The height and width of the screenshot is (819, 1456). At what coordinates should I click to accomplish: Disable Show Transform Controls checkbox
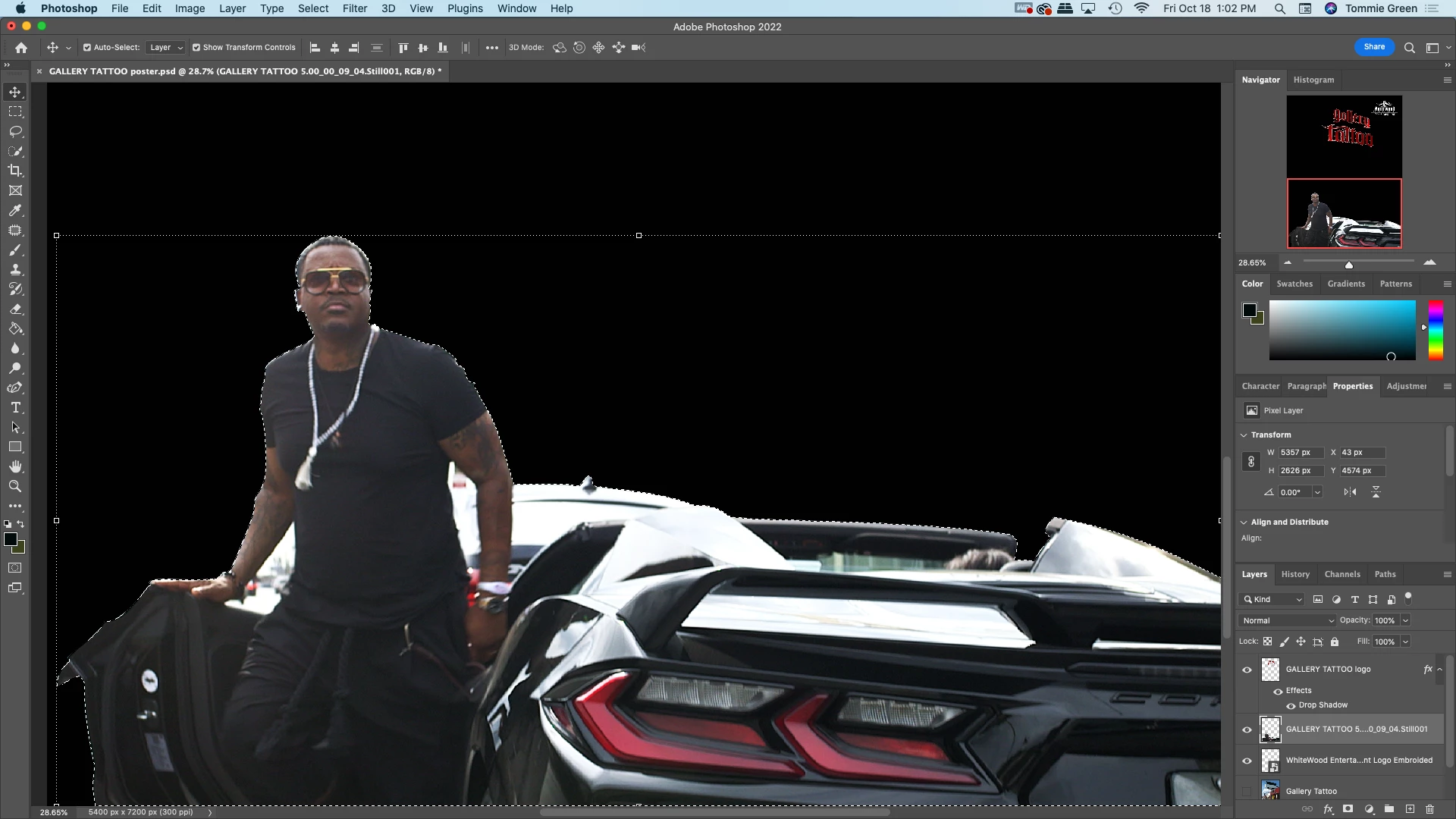(x=196, y=47)
